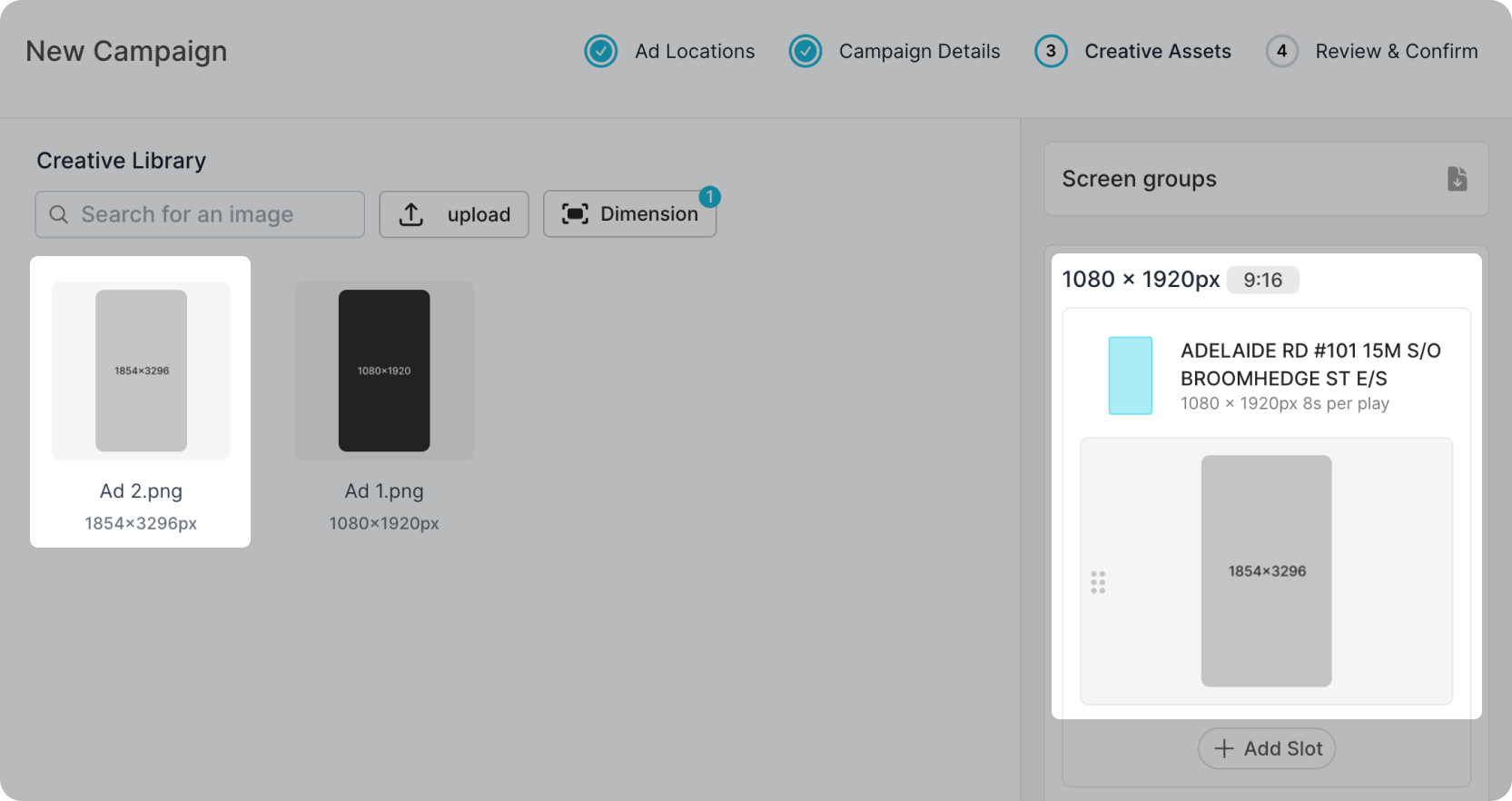Select the Ad 1.png thumbnail
This screenshot has height=801, width=1512.
pos(384,371)
